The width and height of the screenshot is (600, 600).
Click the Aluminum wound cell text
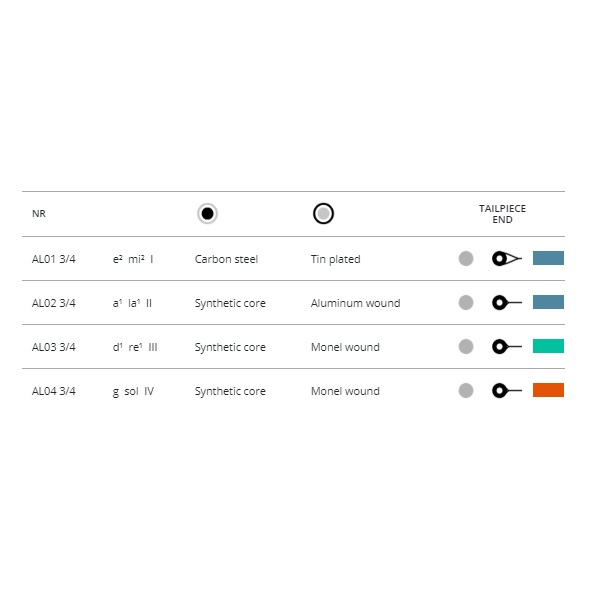click(355, 303)
